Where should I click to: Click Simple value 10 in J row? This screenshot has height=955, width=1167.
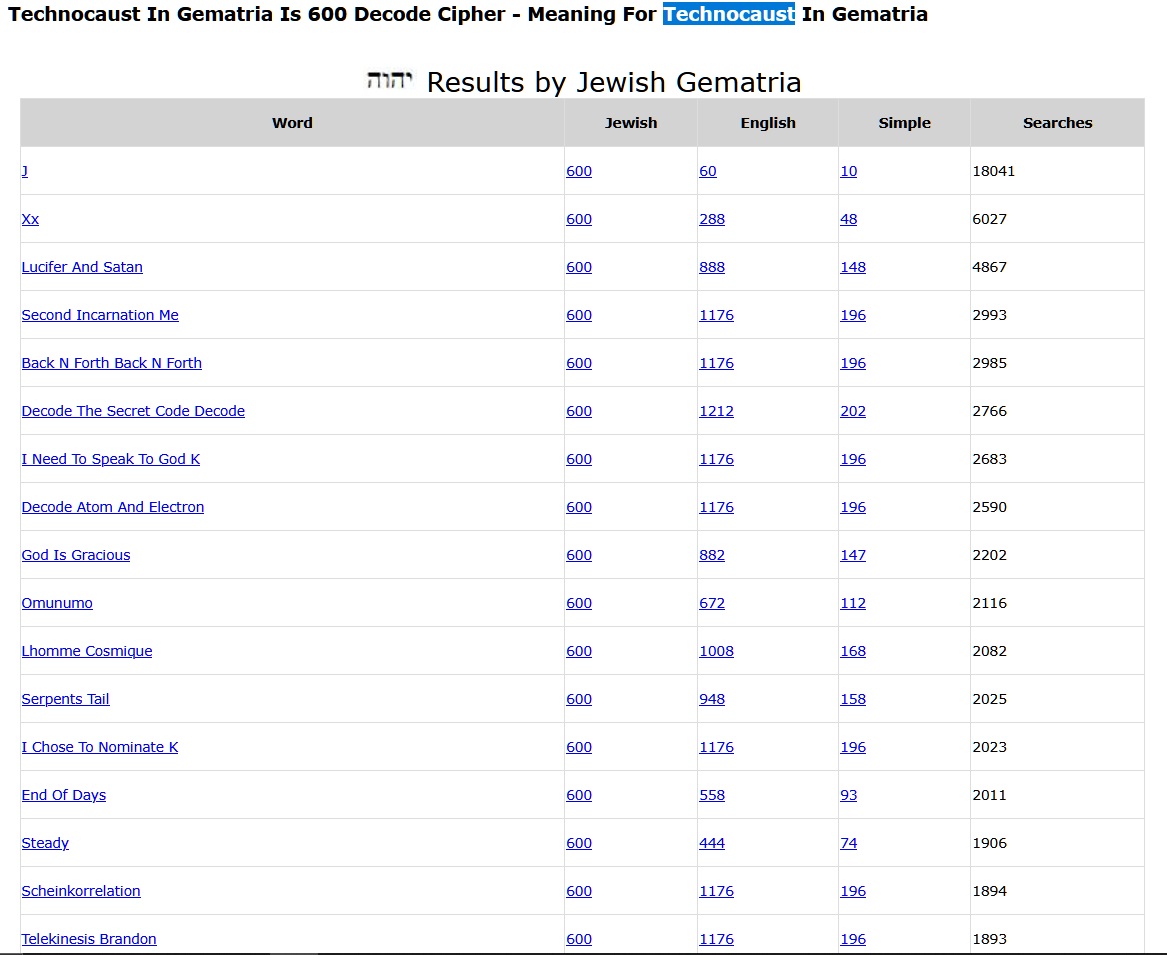tap(848, 171)
